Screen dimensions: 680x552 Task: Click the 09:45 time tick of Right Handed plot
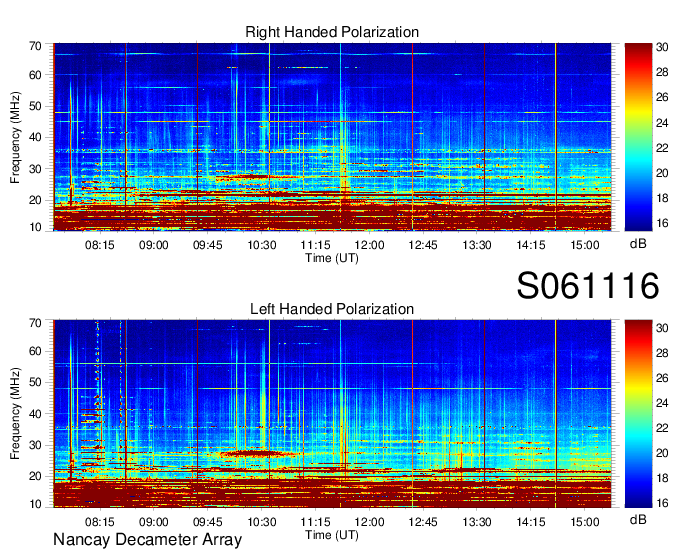coord(208,245)
